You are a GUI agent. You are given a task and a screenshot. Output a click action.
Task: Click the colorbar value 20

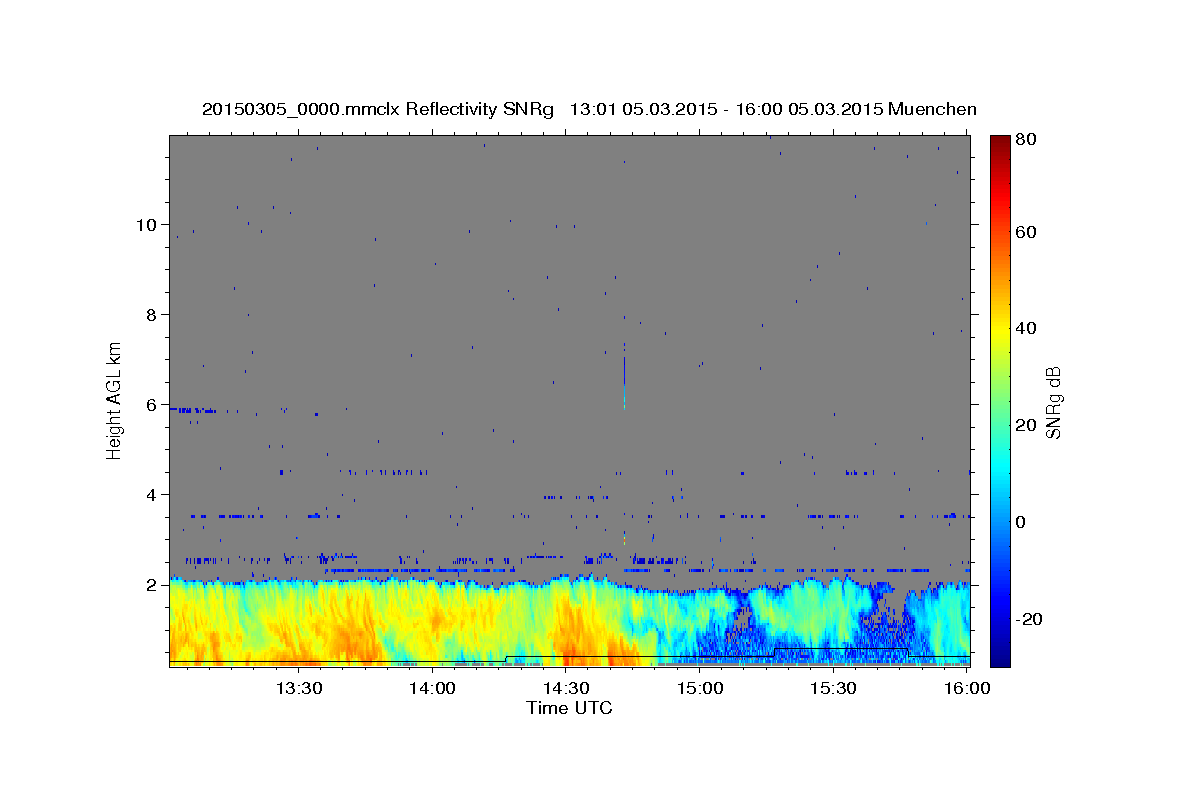pyautogui.click(x=1025, y=425)
